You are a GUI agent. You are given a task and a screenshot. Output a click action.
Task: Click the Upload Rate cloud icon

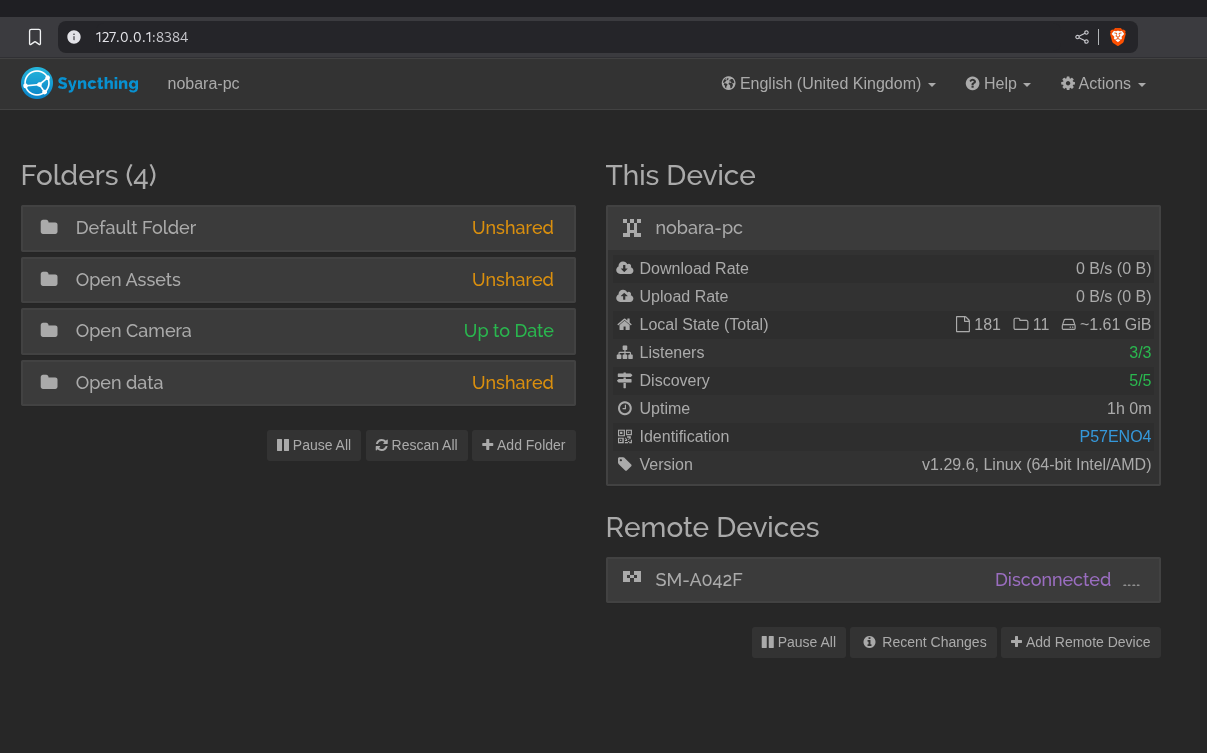coord(625,296)
